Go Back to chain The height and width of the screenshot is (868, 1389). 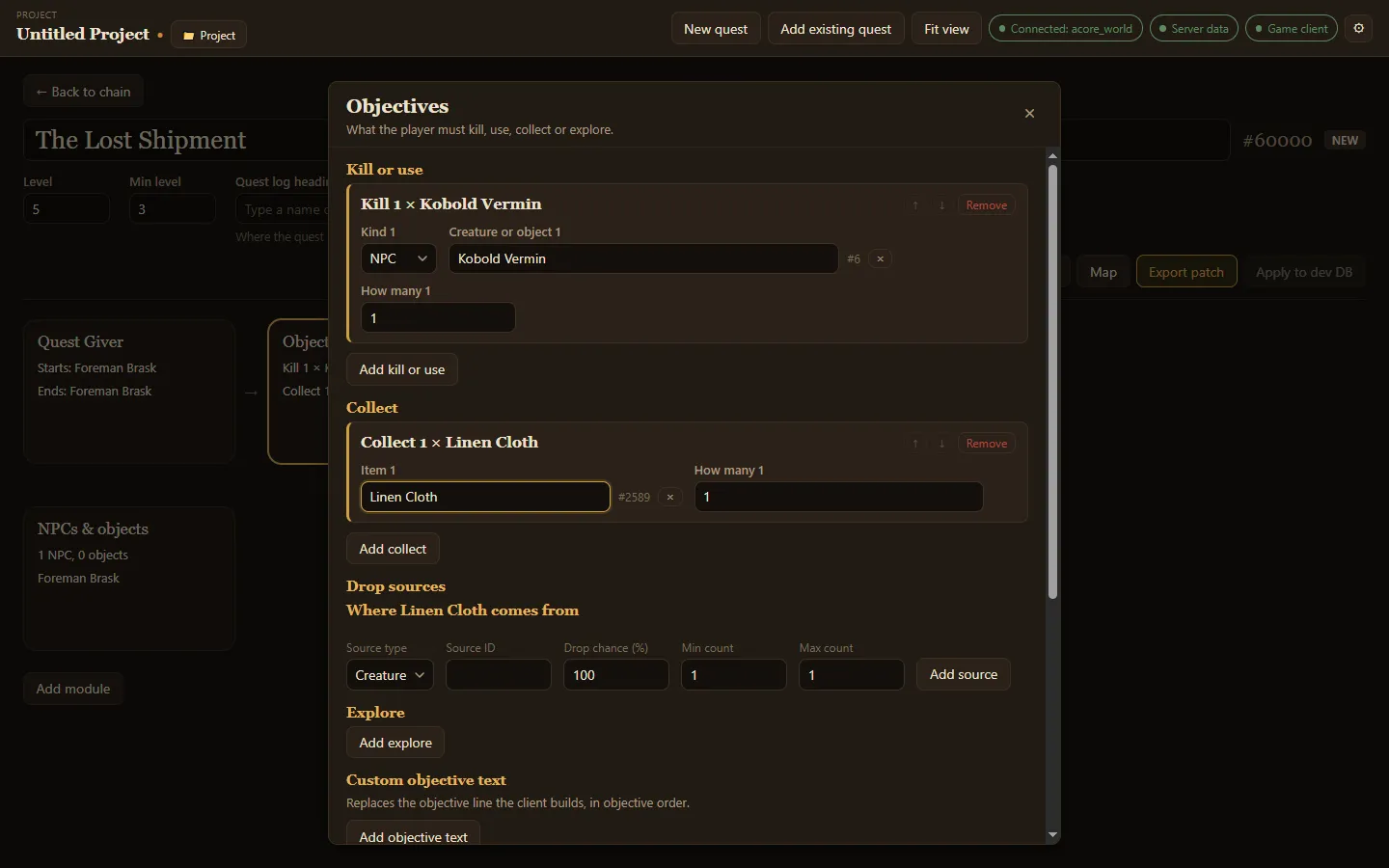(x=83, y=92)
